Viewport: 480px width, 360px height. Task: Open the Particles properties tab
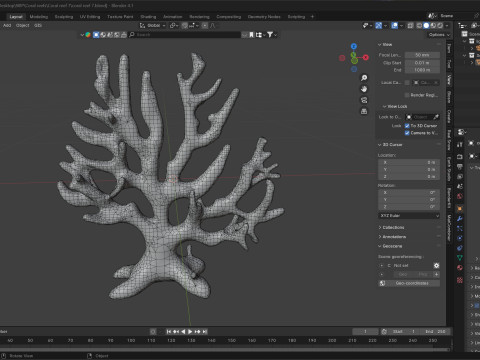(x=460, y=228)
